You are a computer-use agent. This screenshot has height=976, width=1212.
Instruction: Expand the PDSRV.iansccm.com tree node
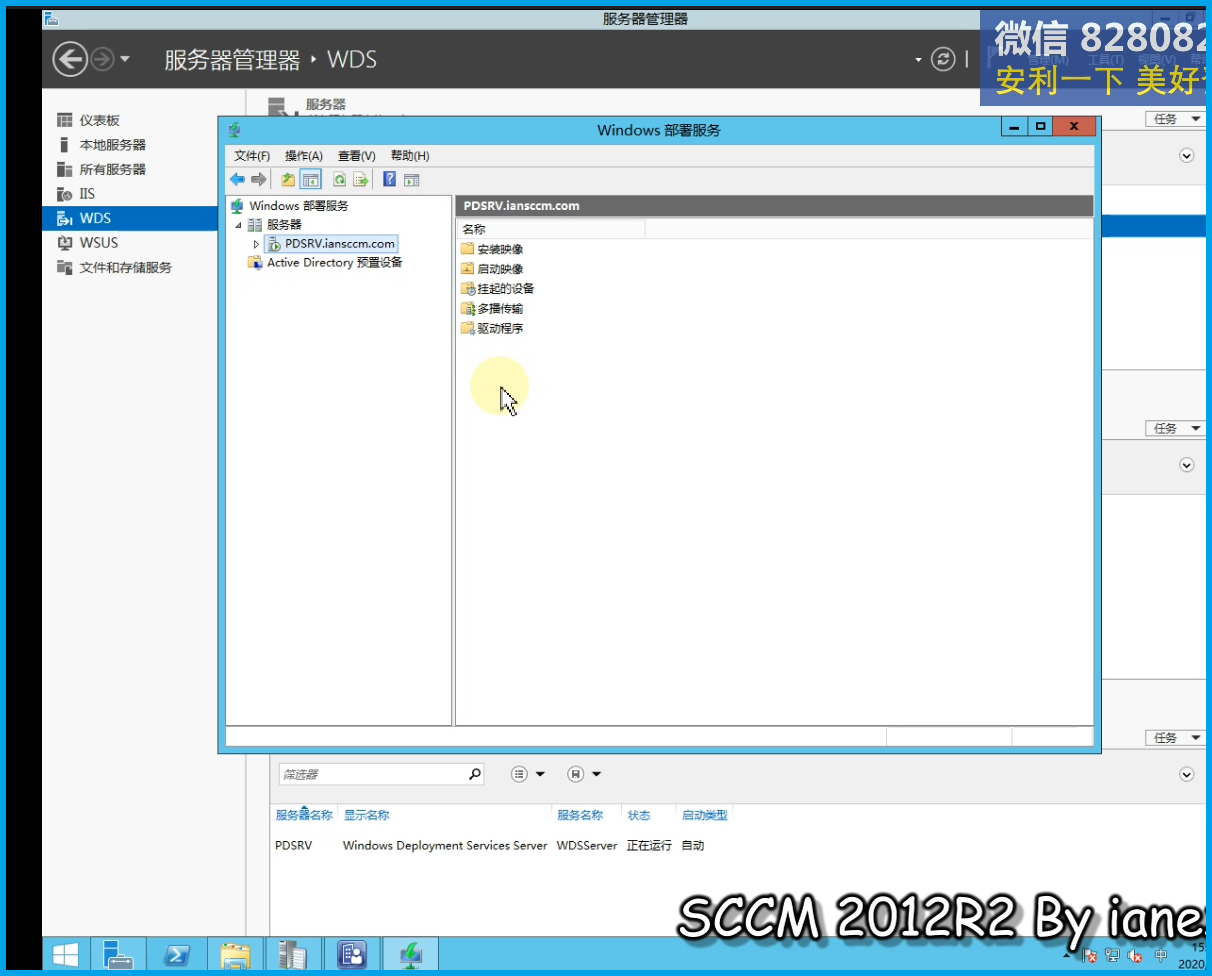[x=256, y=244]
